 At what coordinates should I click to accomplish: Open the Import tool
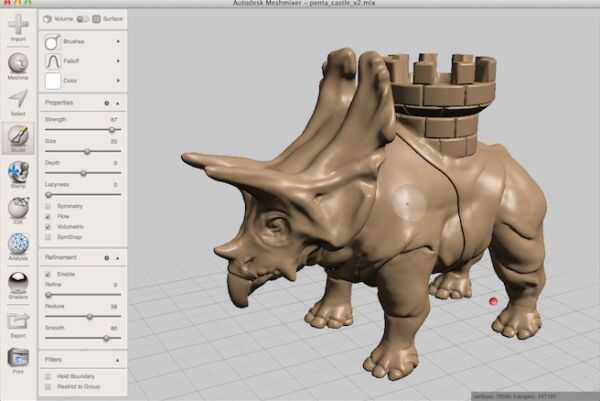point(18,27)
